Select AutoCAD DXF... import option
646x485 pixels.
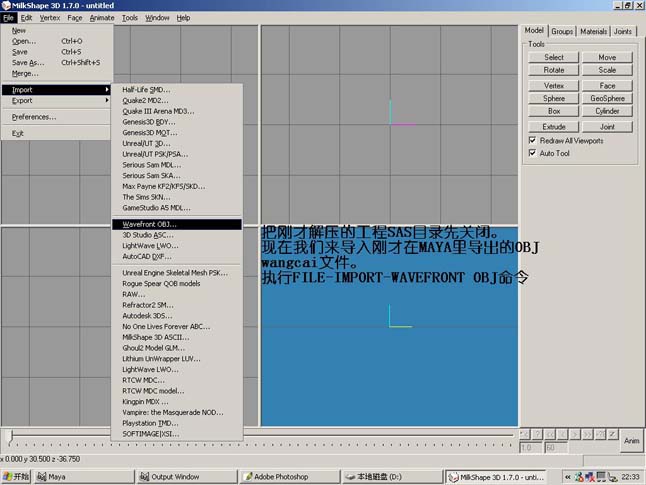point(177,256)
